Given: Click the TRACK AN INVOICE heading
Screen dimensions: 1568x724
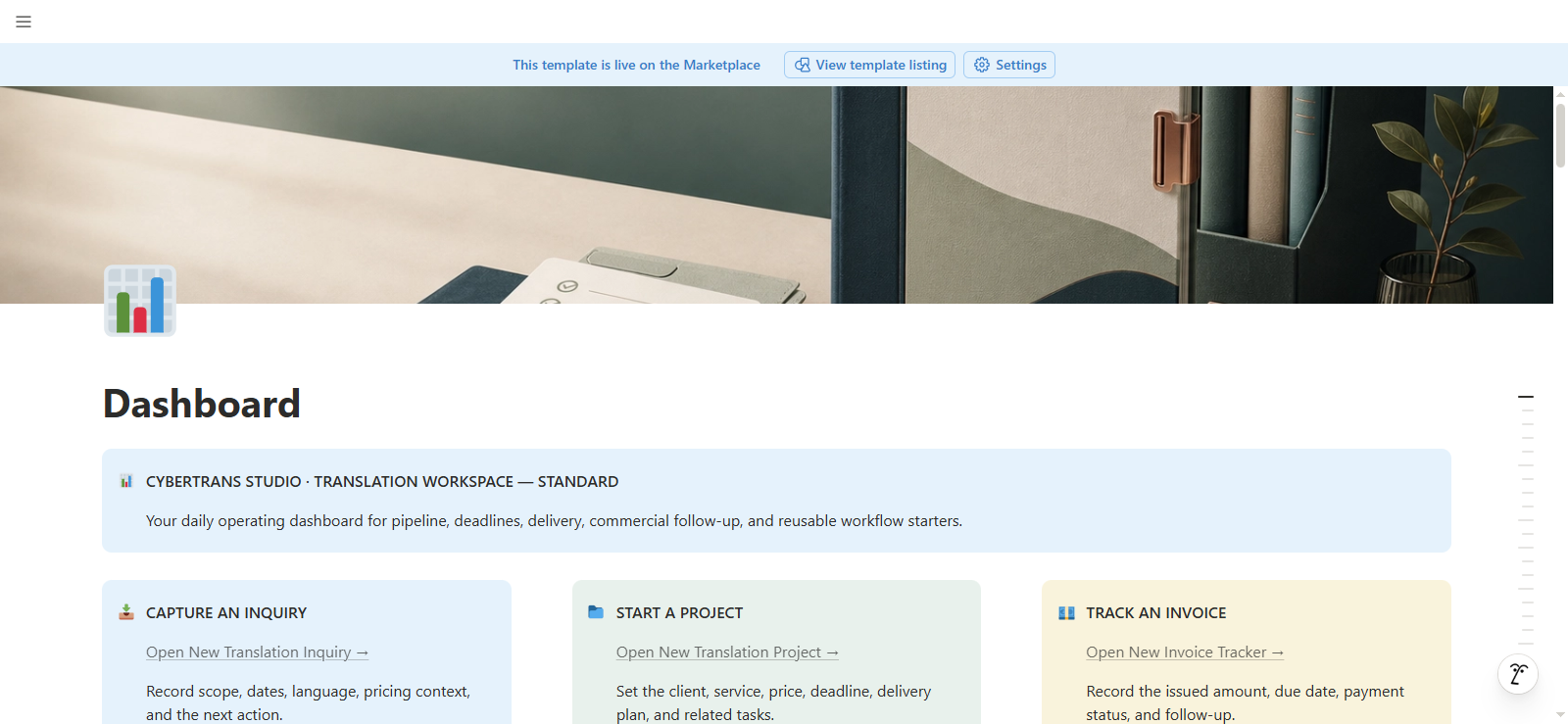Looking at the screenshot, I should tap(1155, 613).
